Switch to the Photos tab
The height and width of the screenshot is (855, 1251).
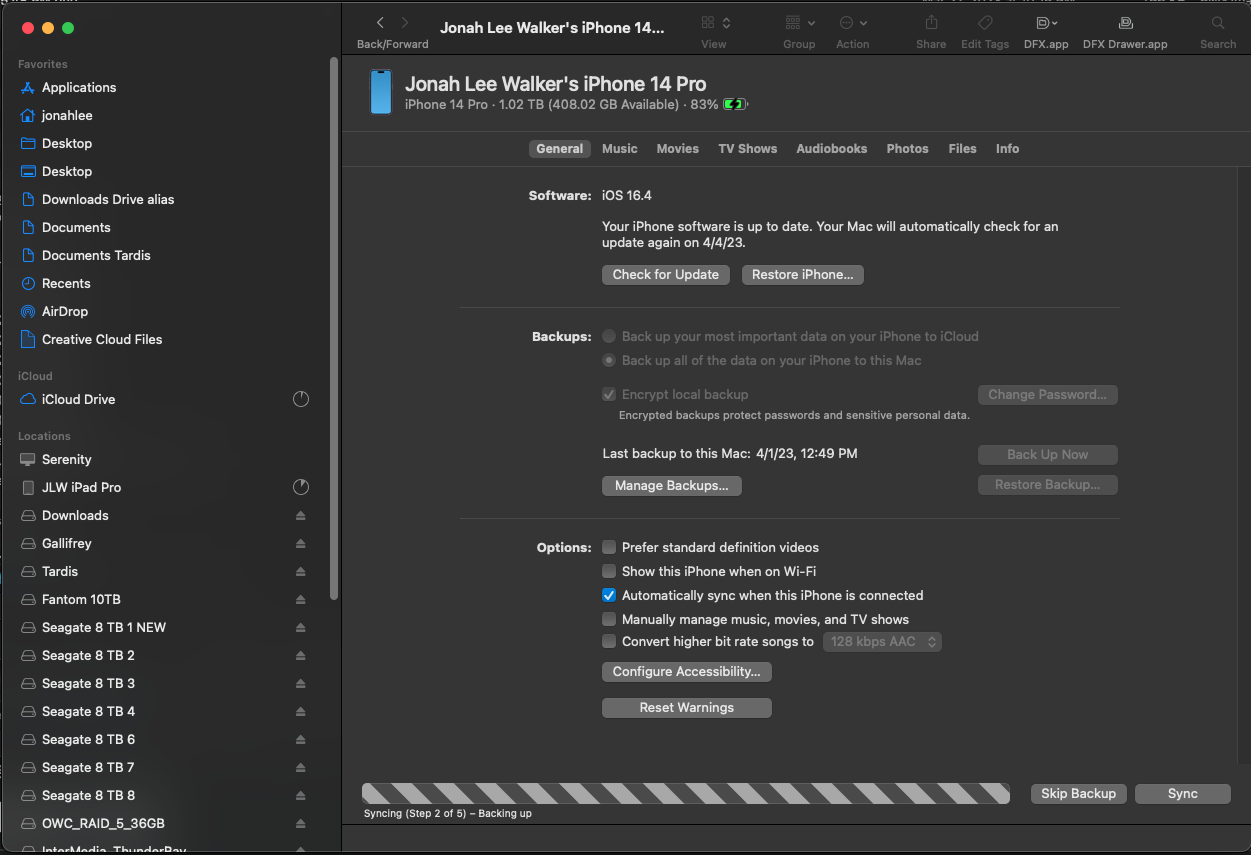[x=908, y=149]
